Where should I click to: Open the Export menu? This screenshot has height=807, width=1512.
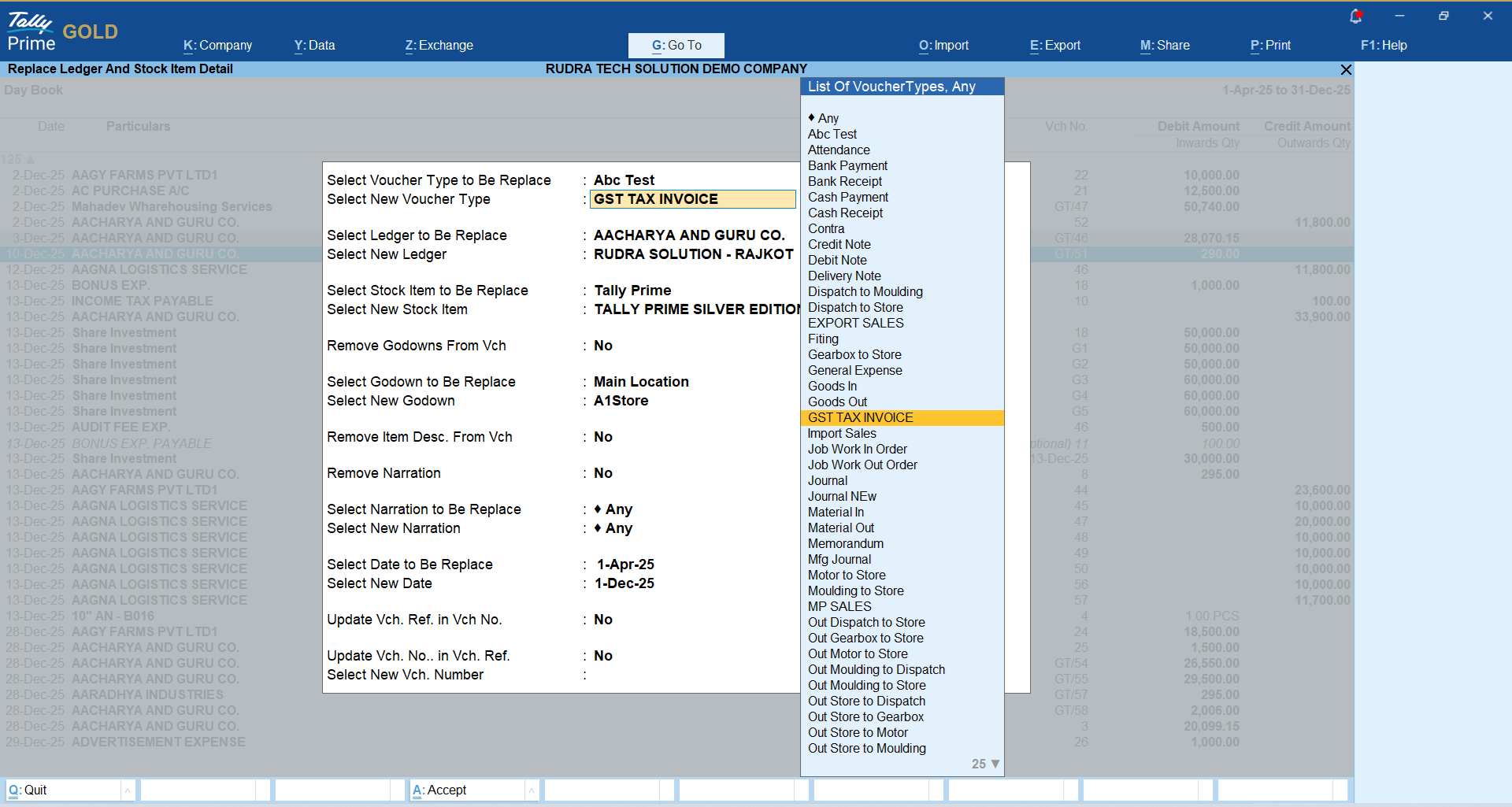1054,46
